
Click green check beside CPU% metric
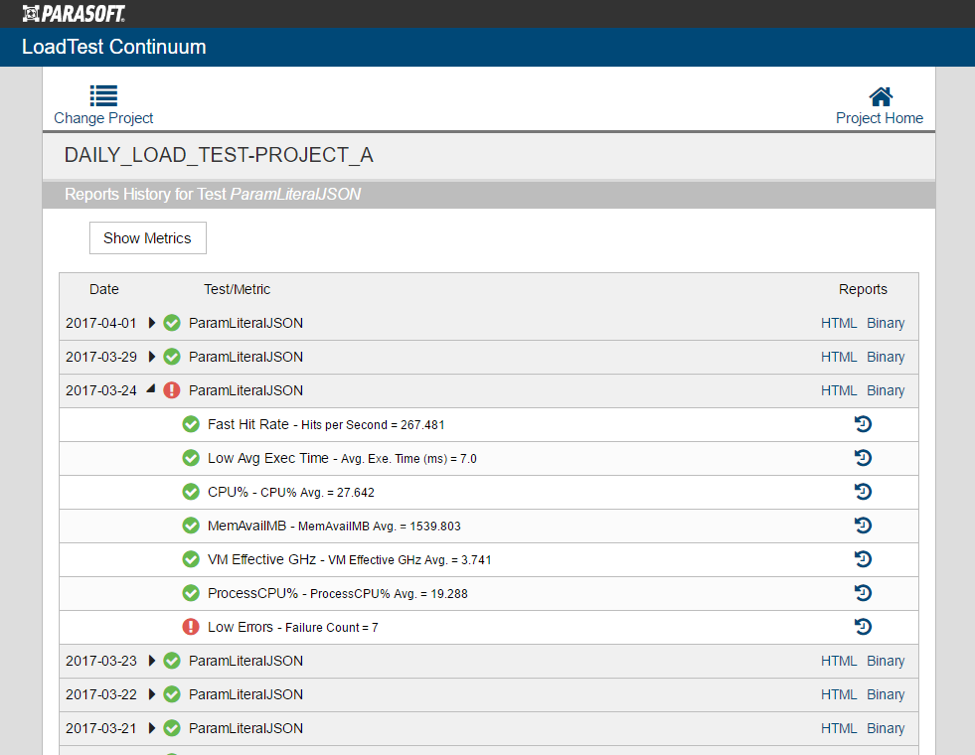pyautogui.click(x=191, y=492)
